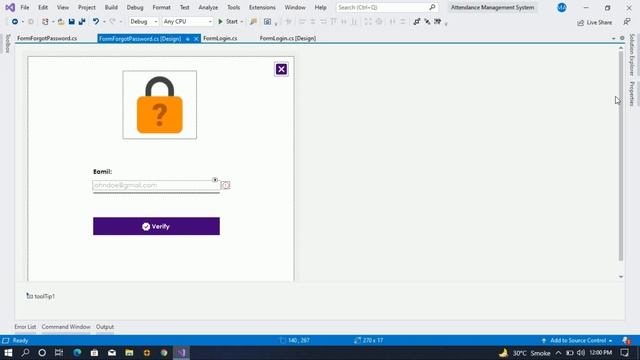Undo the last action

[x=96, y=22]
